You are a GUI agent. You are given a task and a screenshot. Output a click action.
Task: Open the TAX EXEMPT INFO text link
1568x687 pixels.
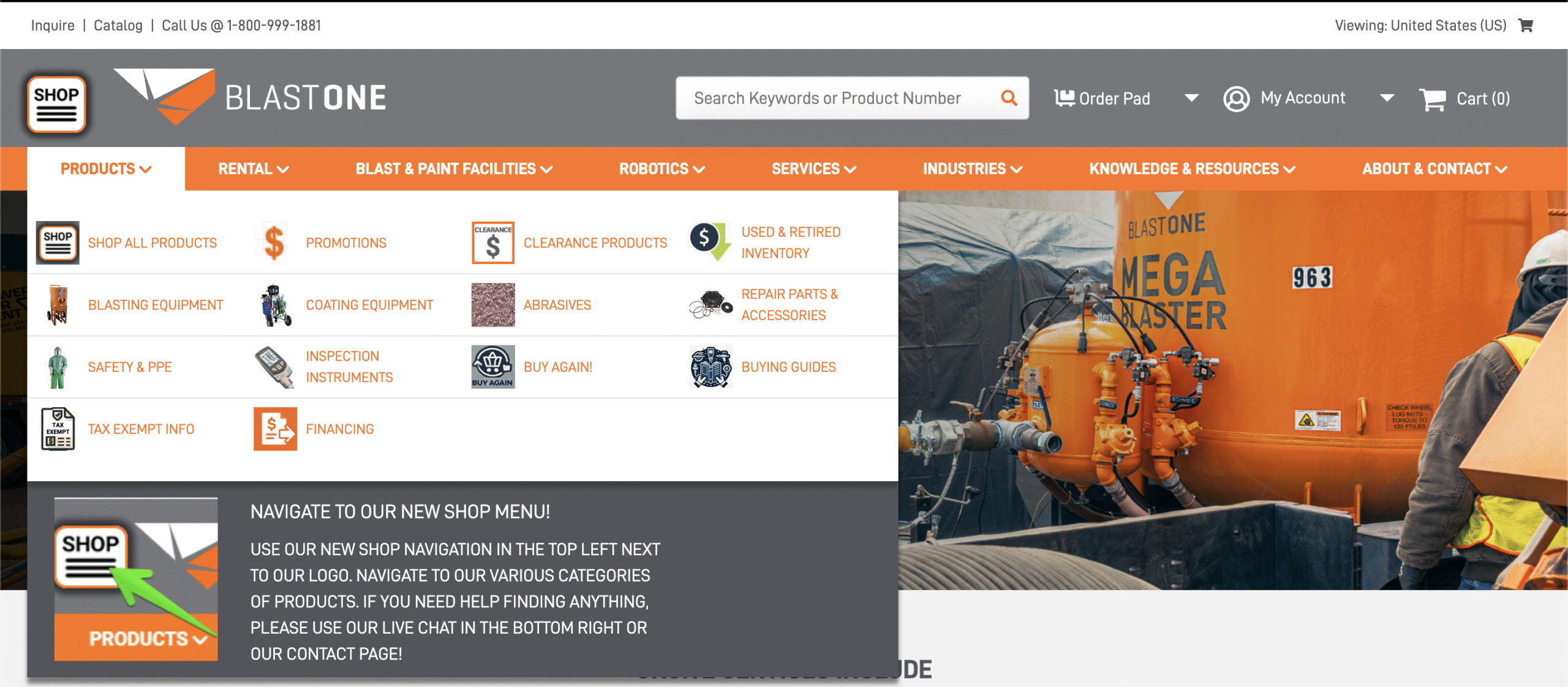pyautogui.click(x=141, y=429)
